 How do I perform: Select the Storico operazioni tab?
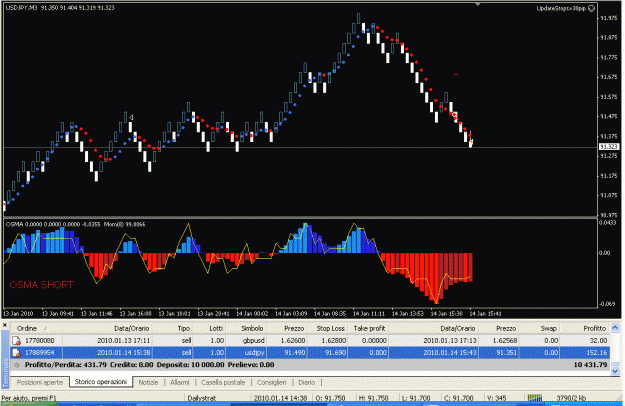coord(101,382)
